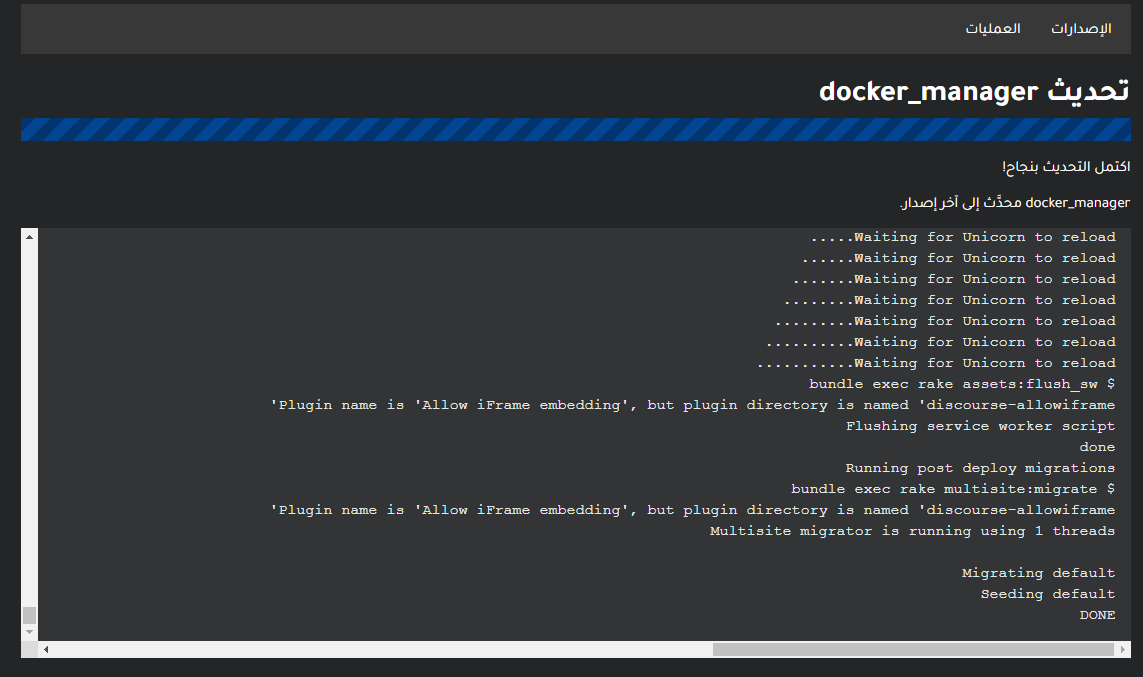Switch to the العمليات (Processes) tab
The height and width of the screenshot is (677, 1143).
pos(993,28)
